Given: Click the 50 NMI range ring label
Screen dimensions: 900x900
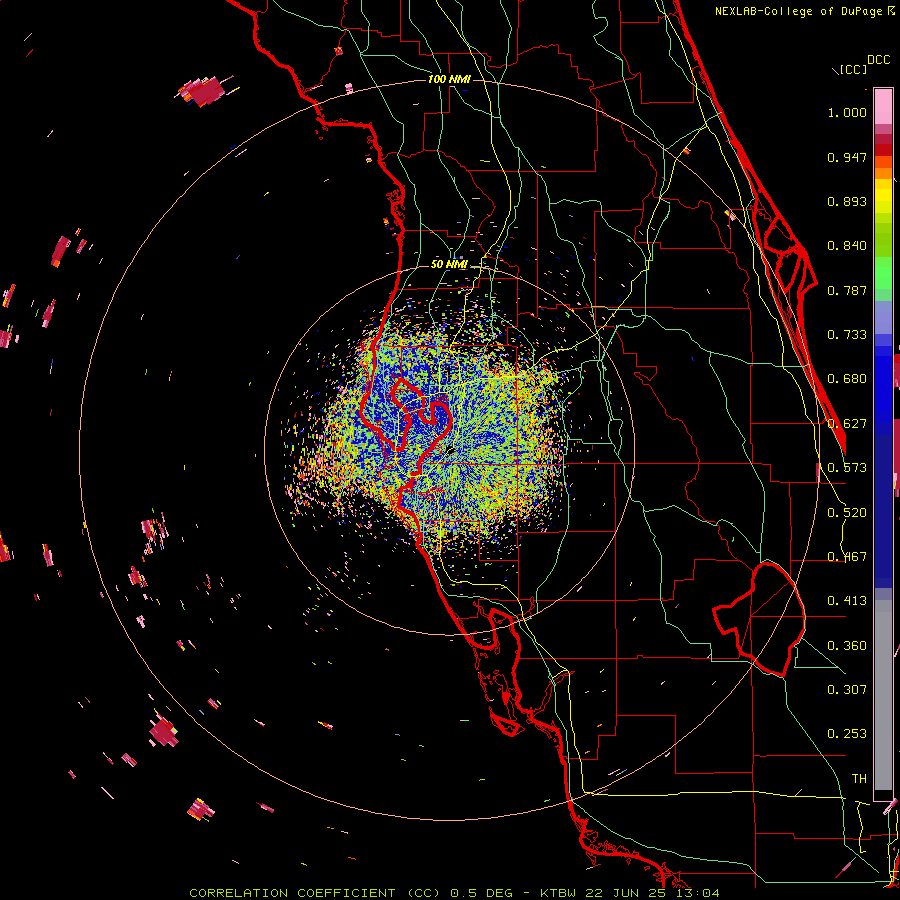Looking at the screenshot, I should coord(449,264).
